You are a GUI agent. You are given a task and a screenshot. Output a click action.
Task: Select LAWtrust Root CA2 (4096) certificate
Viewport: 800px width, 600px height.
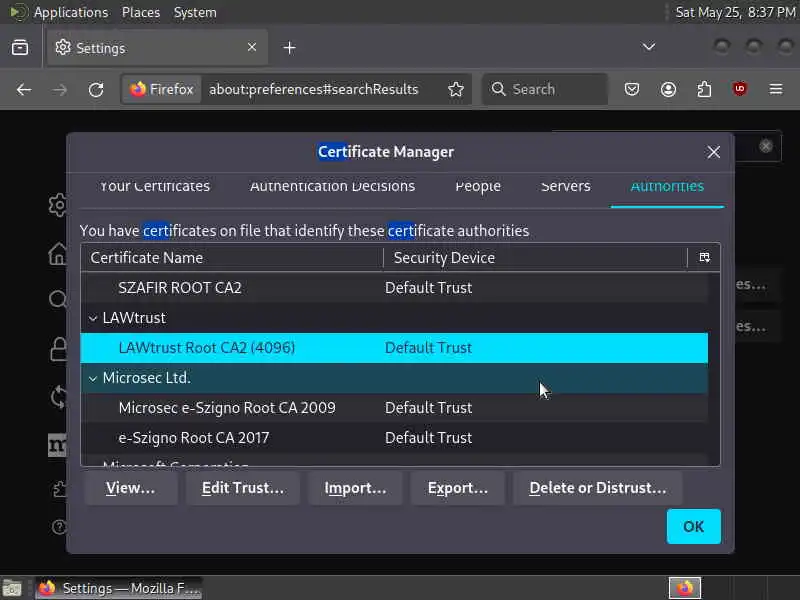394,348
